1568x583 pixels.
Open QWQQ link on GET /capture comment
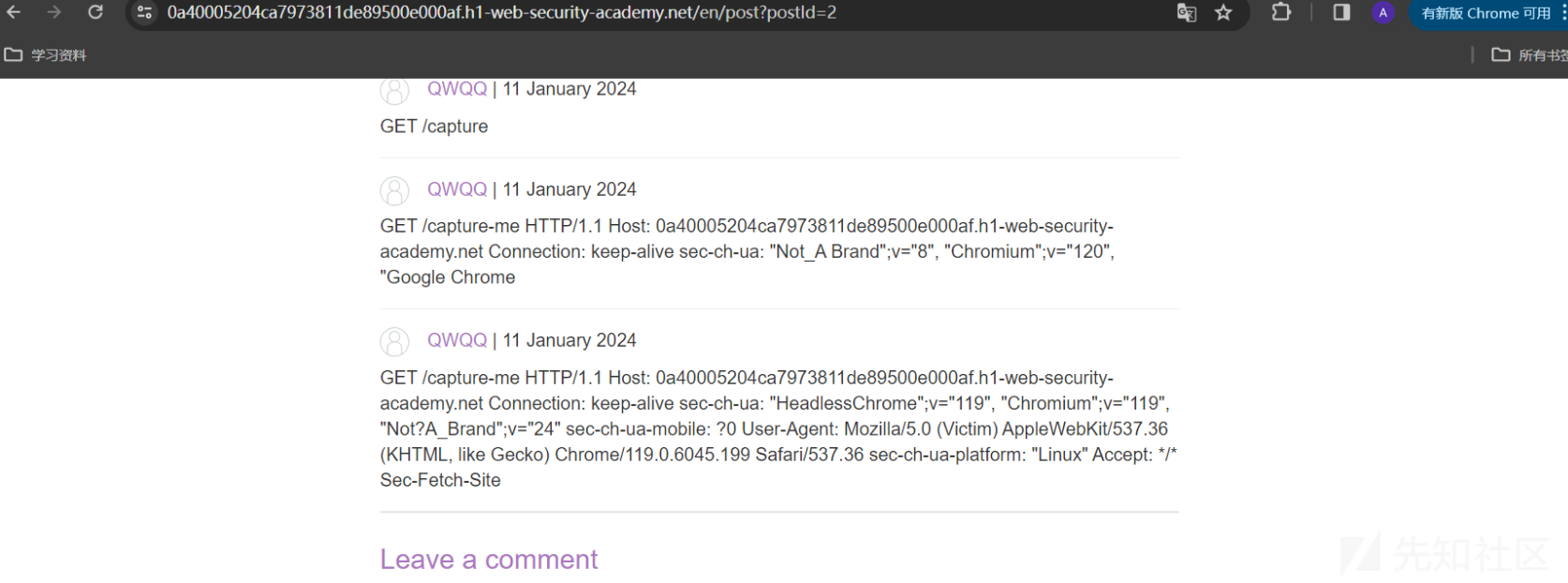(x=457, y=88)
